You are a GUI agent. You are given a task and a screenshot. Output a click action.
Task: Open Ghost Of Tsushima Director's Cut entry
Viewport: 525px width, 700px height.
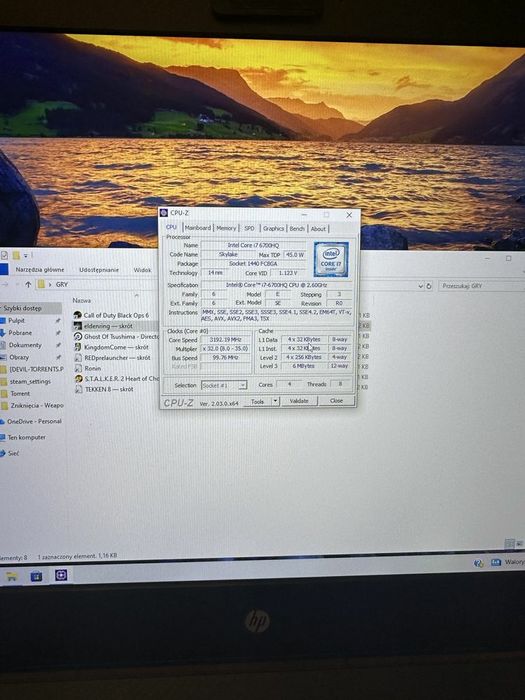pos(116,337)
